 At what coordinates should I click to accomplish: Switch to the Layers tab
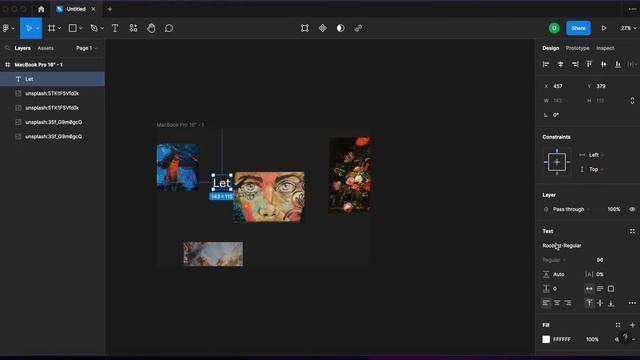[22, 48]
